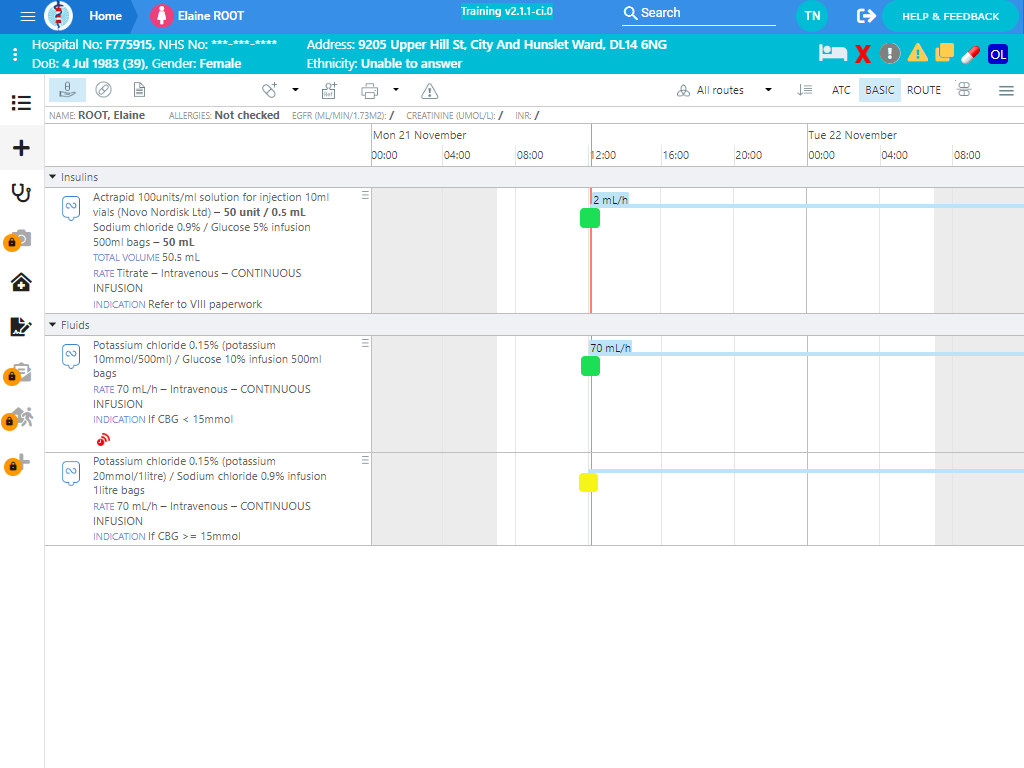Open Help & Feedback
This screenshot has height=768, width=1024.
950,16
